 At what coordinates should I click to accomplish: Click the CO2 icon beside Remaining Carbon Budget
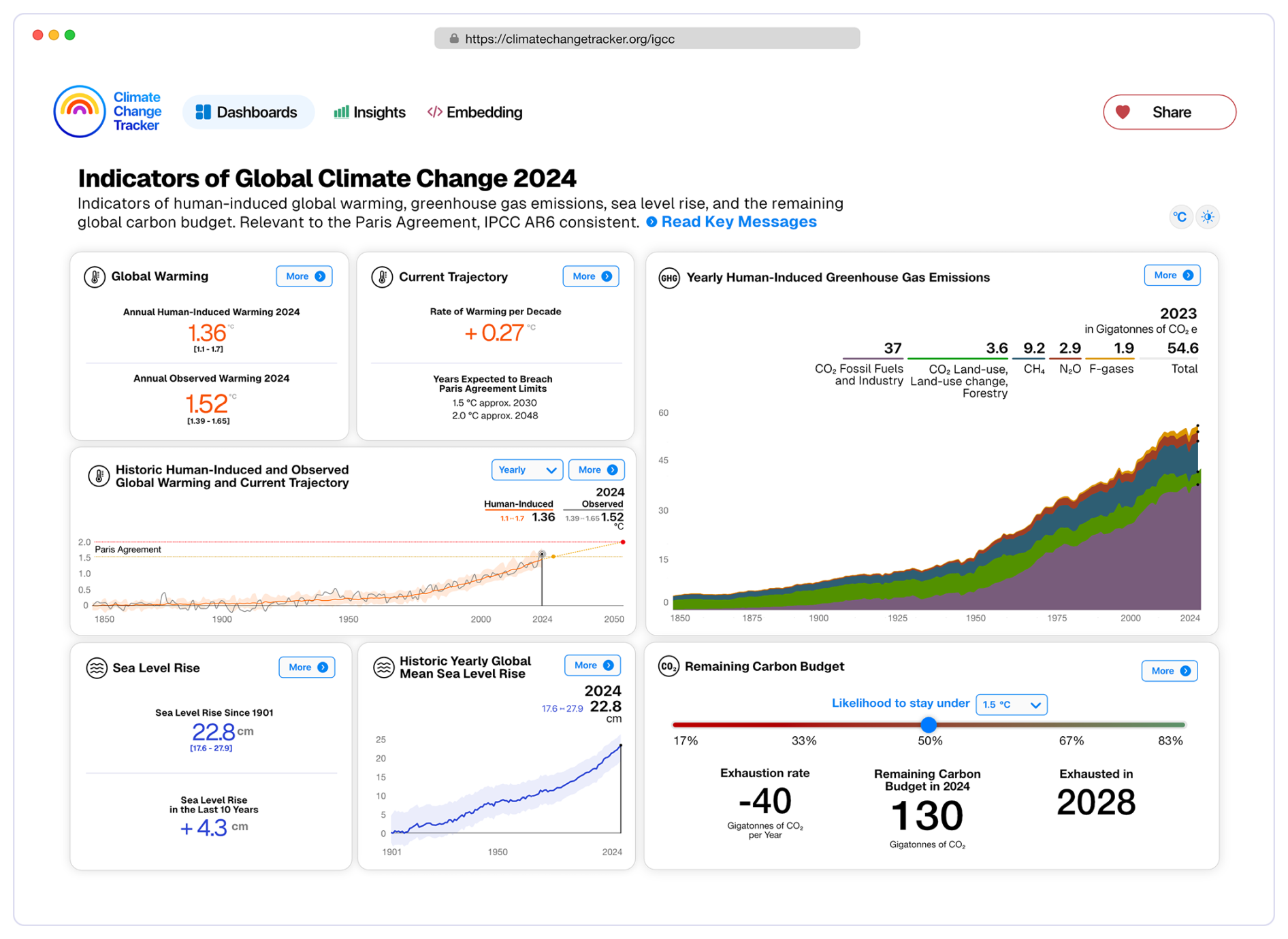click(668, 667)
